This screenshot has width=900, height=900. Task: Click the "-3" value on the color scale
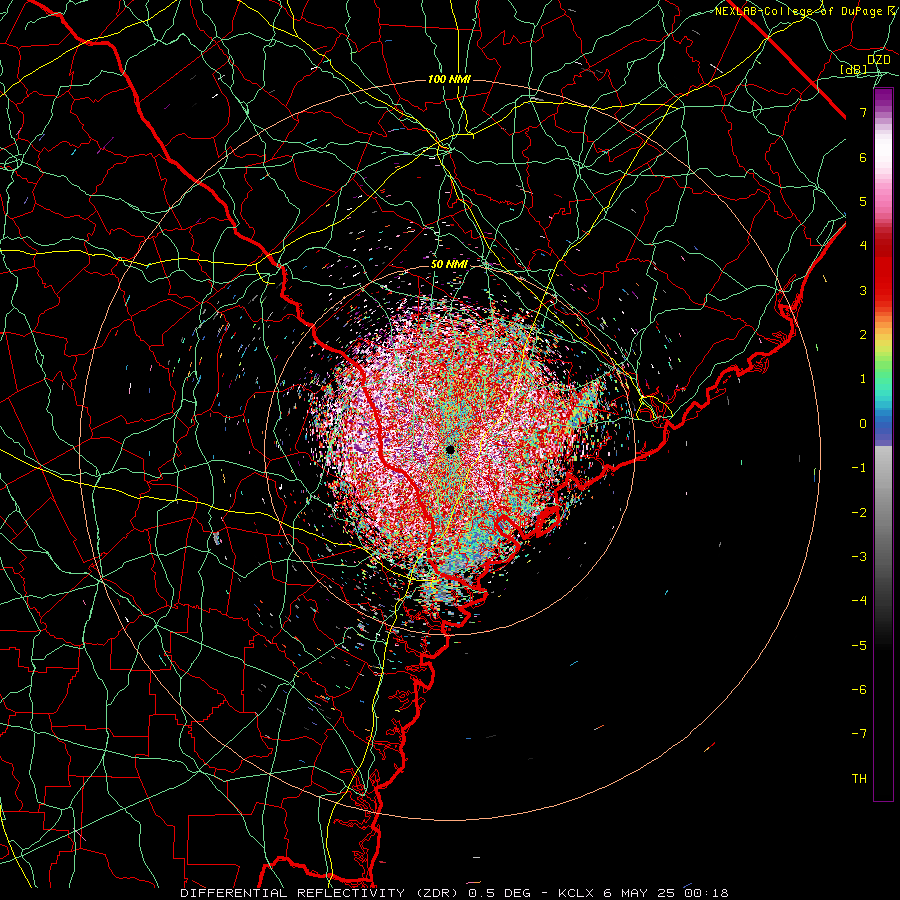coord(859,556)
